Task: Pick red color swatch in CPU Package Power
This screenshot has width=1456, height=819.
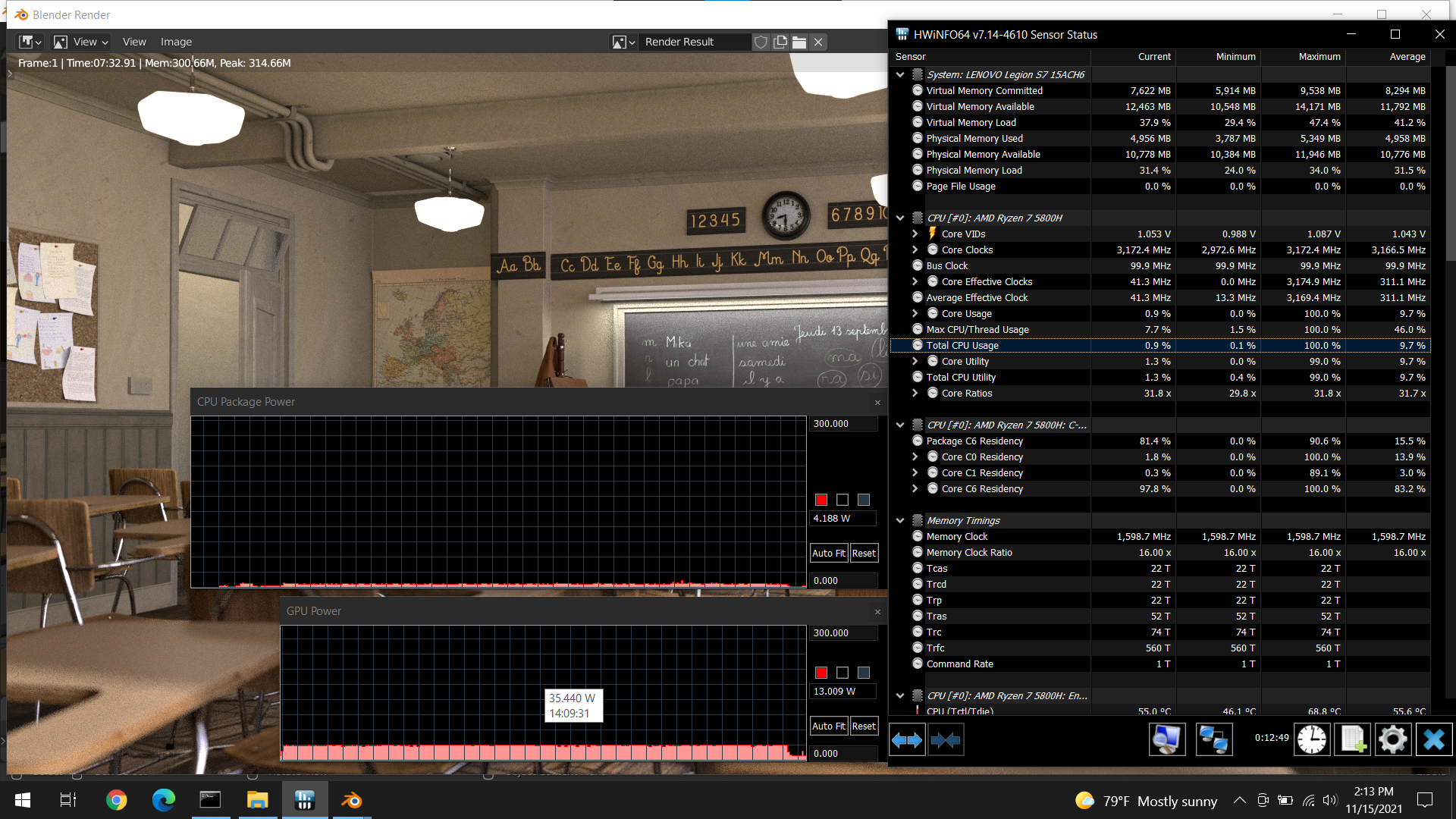Action: click(x=821, y=500)
